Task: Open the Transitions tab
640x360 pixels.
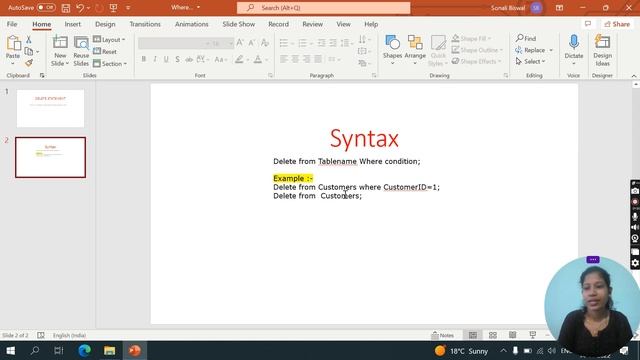Action: tap(145, 24)
